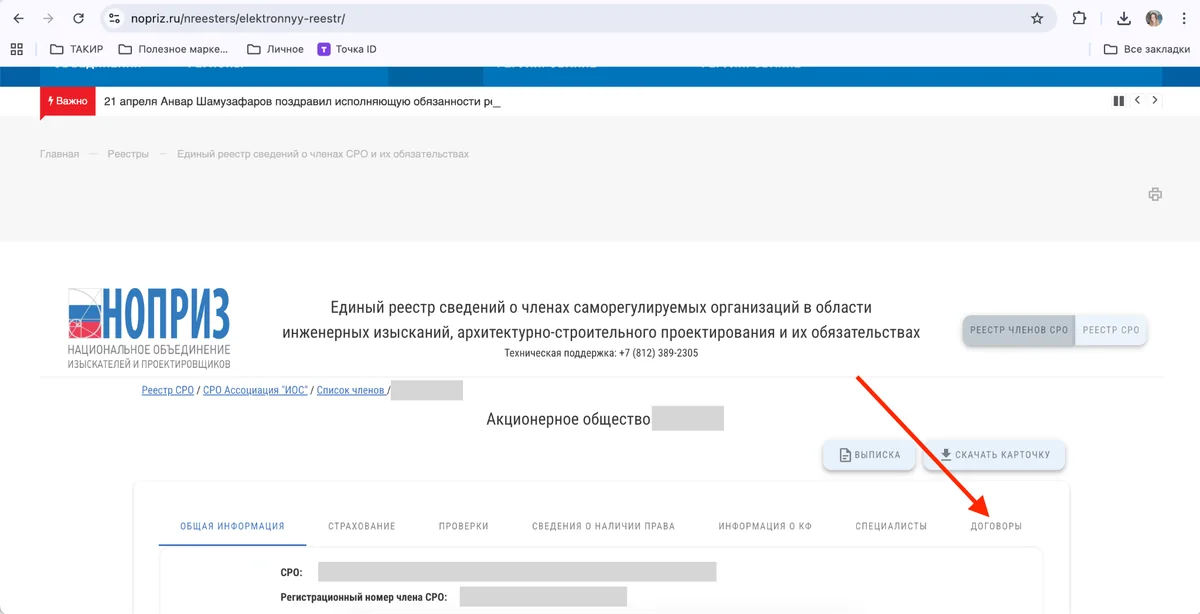
Task: Open the Точка ID bookmark
Action: pos(347,49)
